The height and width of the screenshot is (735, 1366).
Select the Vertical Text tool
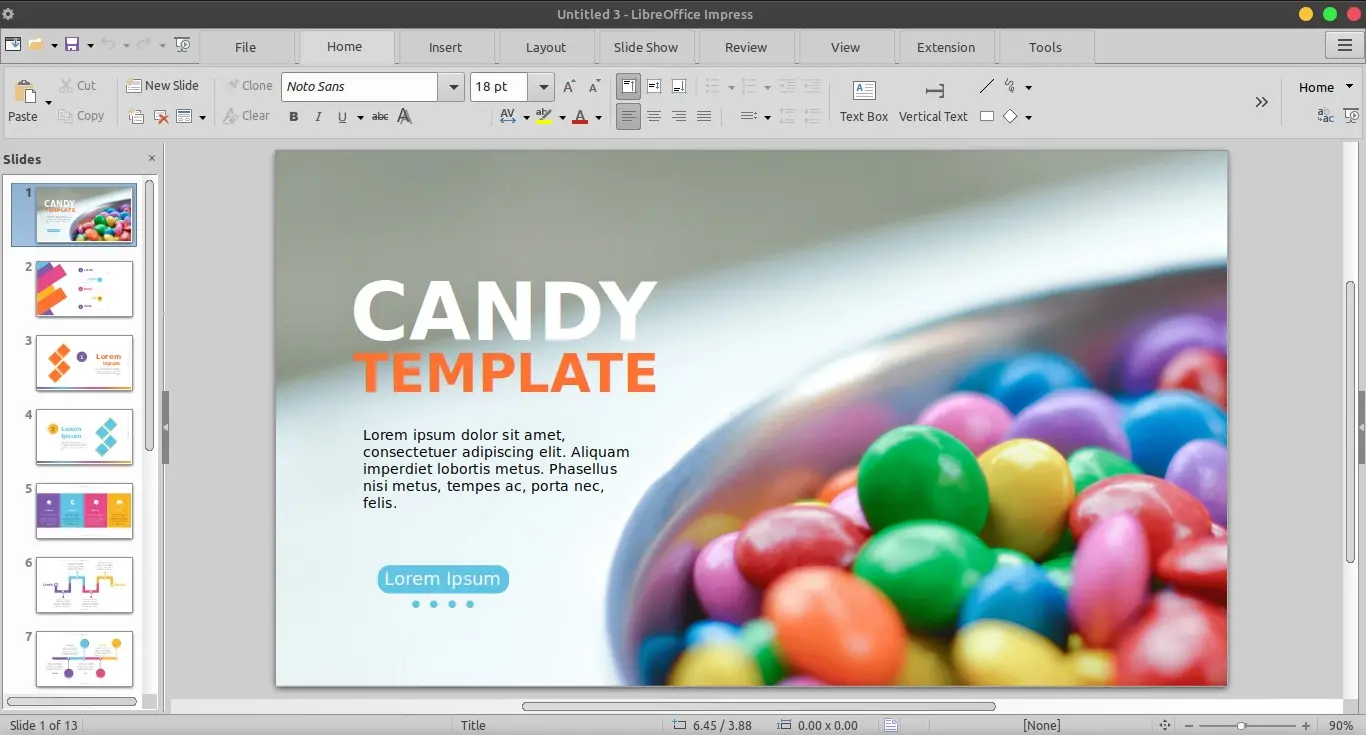point(932,98)
